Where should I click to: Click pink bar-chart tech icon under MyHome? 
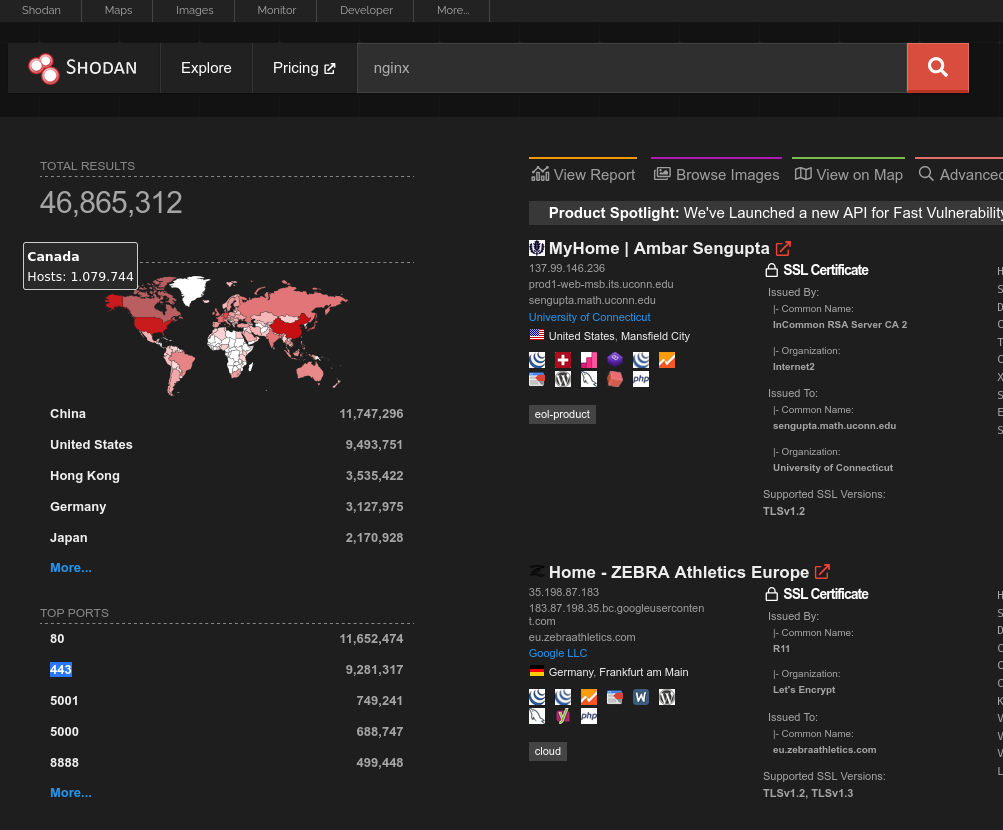coord(588,360)
